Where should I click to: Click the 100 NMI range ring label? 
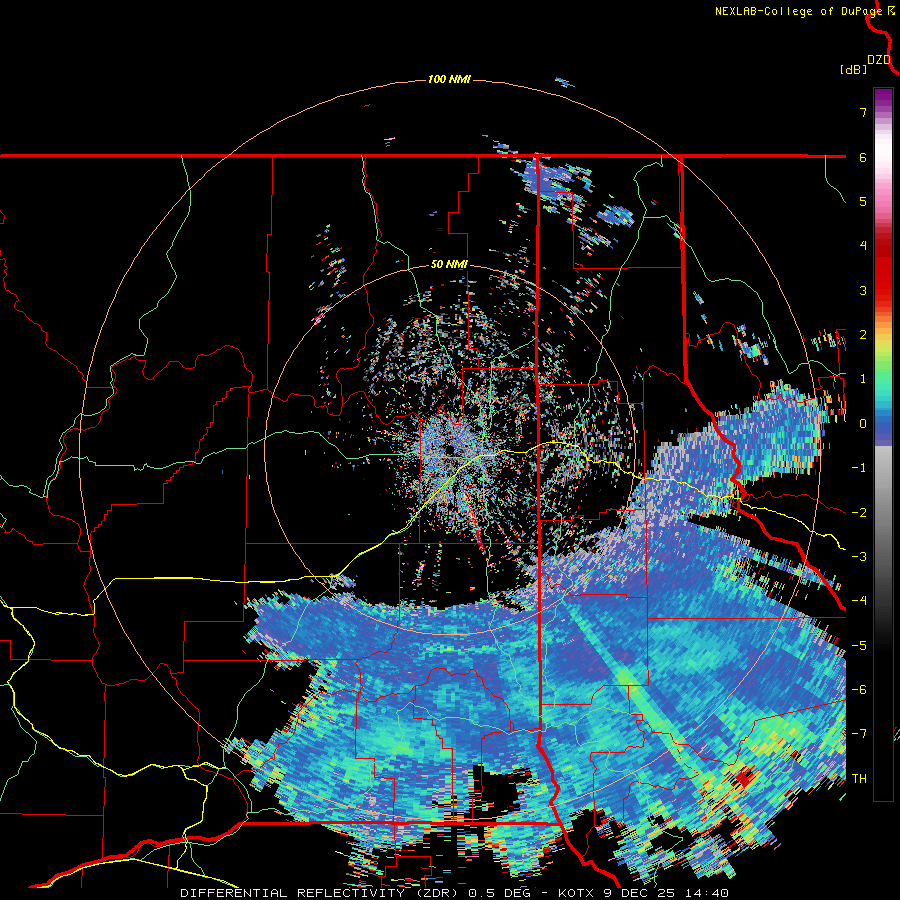[x=449, y=79]
